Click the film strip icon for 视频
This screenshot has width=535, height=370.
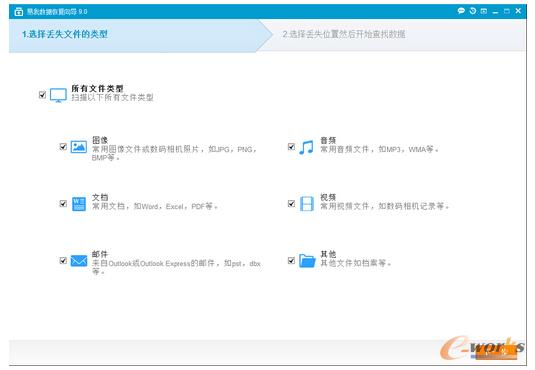pos(307,204)
